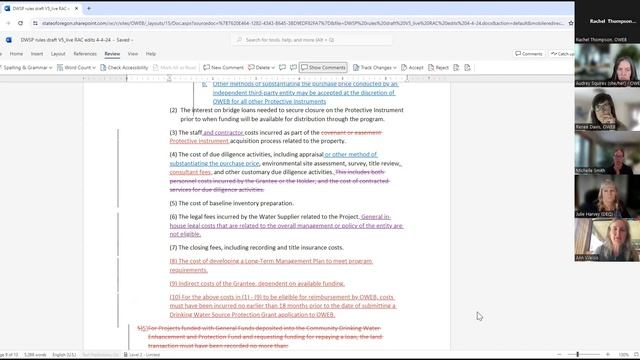Click Level 2 - Limited sensitivity label
Screen dimensions: 640x360
tap(142, 355)
